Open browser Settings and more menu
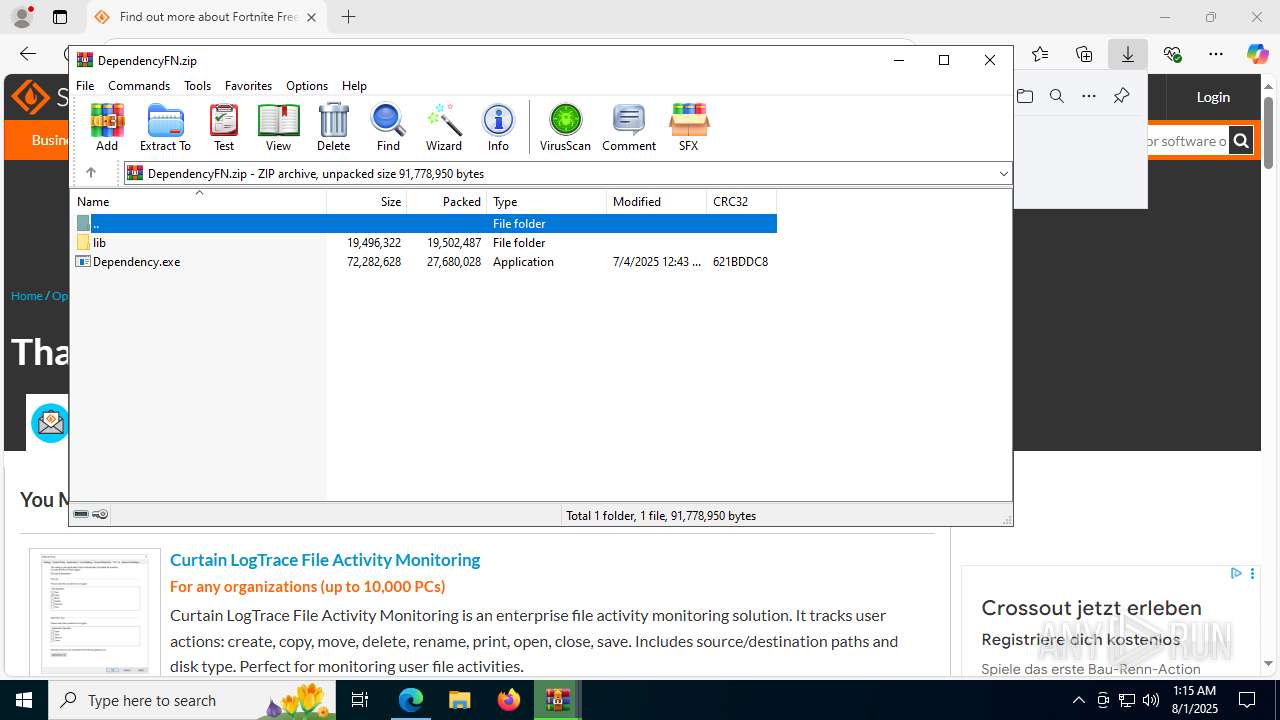The width and height of the screenshot is (1280, 720). pyautogui.click(x=1216, y=54)
